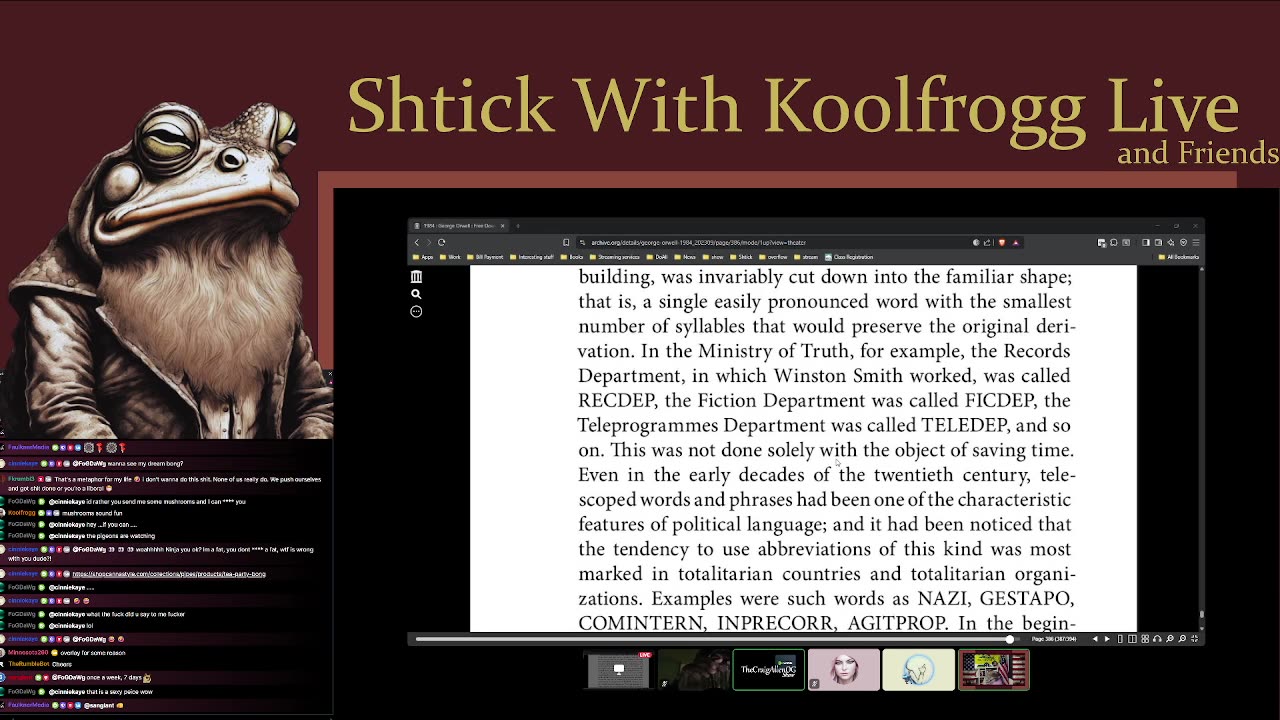The image size is (1280, 720).
Task: Open the Bill Payment bookmarks folder
Action: 485,257
